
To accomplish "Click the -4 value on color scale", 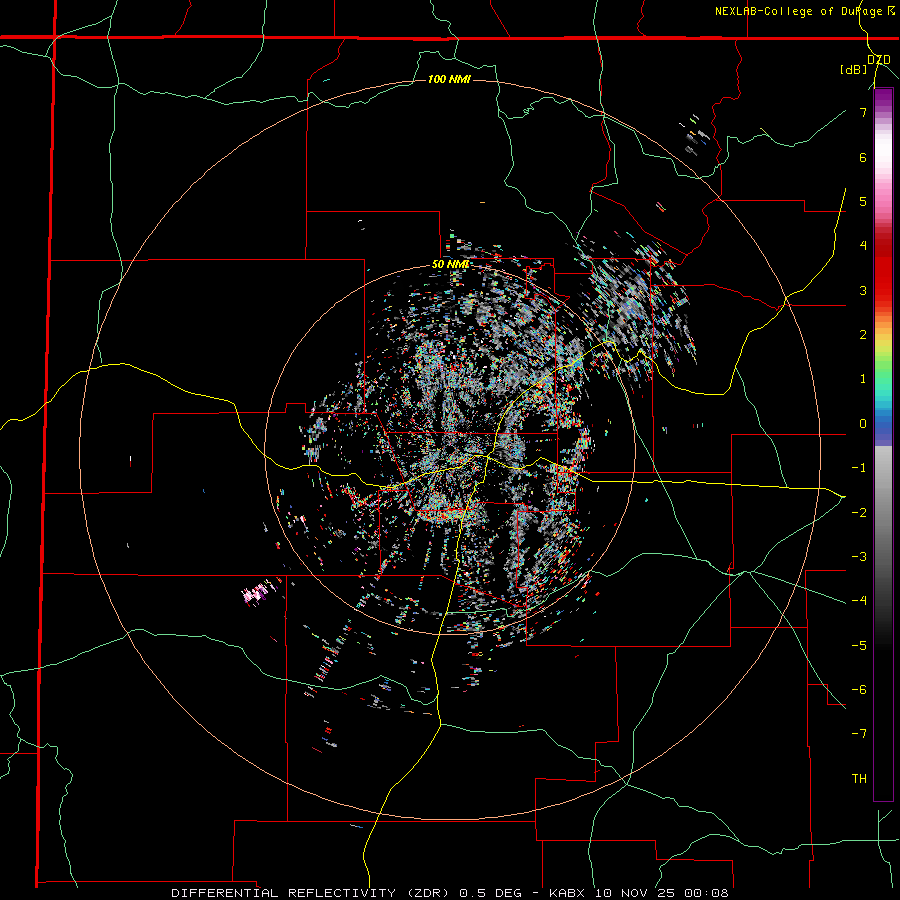I will pyautogui.click(x=859, y=601).
